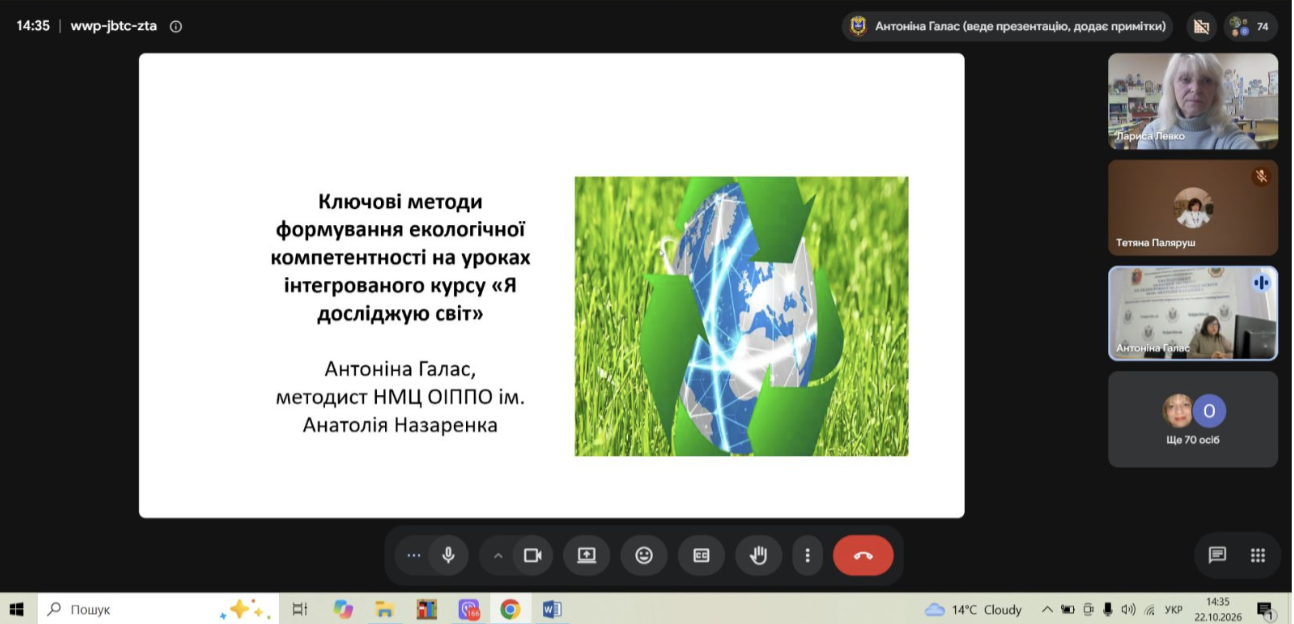Click the stop-presentation view icon at top
The height and width of the screenshot is (624, 1294).
point(1201,26)
